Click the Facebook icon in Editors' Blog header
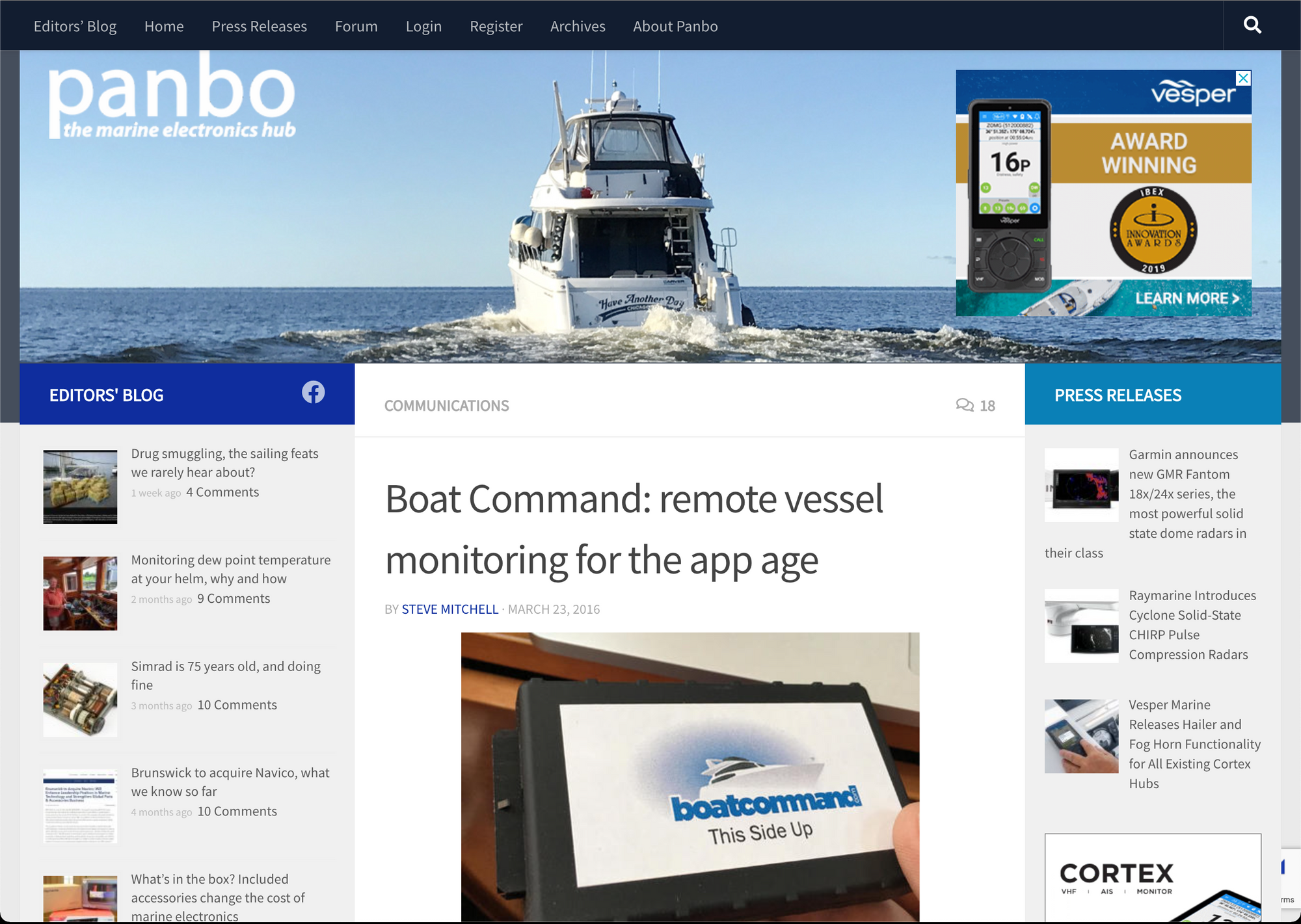 pyautogui.click(x=313, y=392)
